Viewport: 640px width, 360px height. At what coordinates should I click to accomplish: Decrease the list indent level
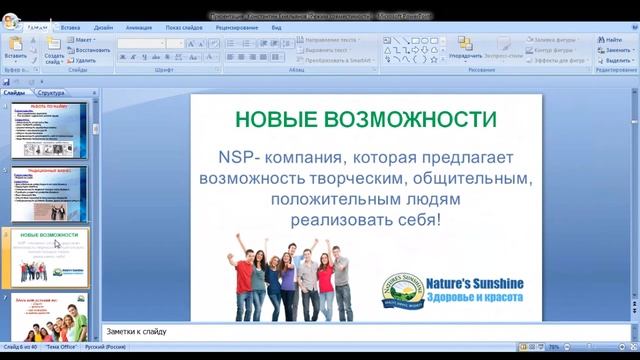pos(264,44)
